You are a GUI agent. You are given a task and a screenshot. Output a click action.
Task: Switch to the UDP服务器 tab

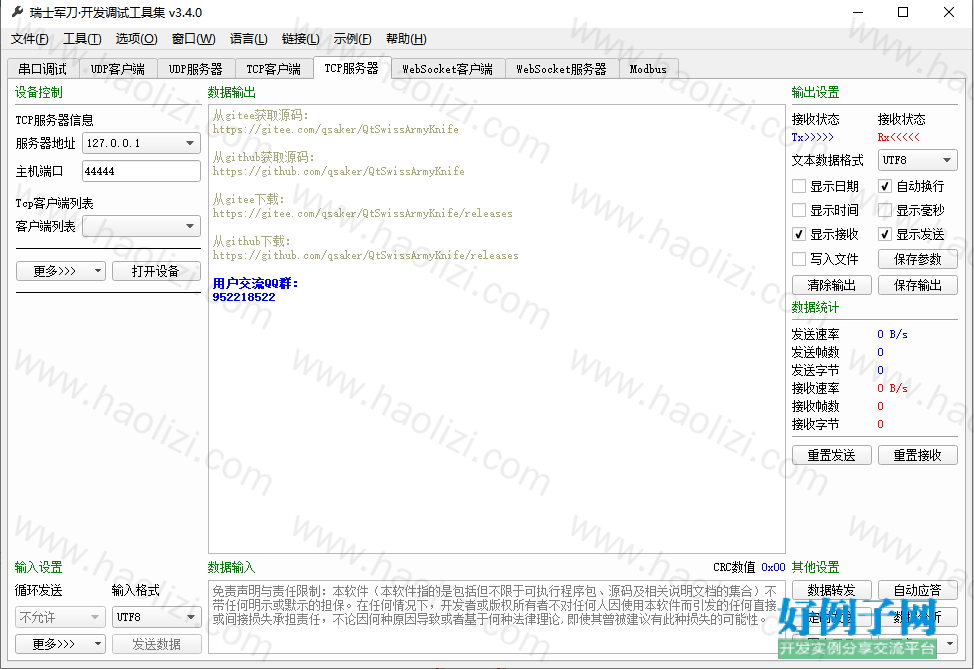click(196, 69)
